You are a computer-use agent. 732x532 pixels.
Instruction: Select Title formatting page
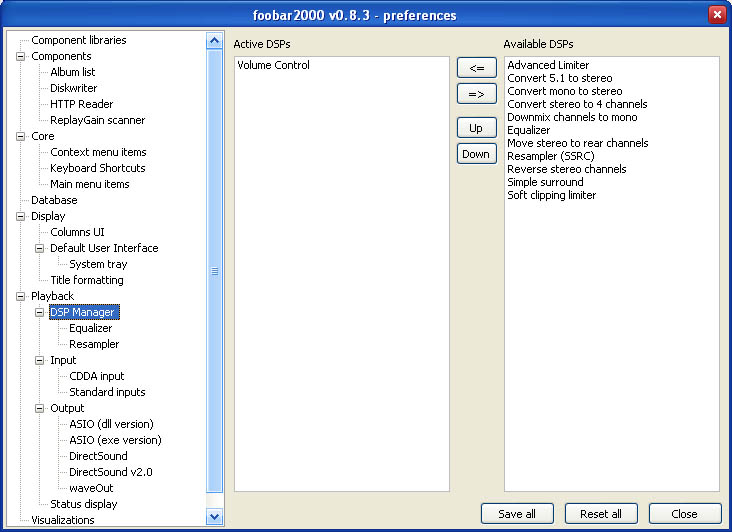[87, 280]
